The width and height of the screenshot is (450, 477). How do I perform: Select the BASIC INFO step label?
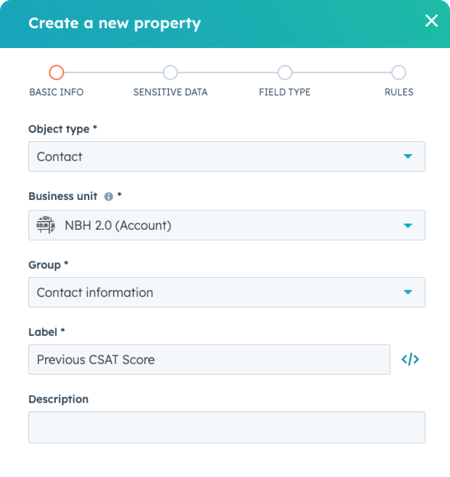pos(56,92)
